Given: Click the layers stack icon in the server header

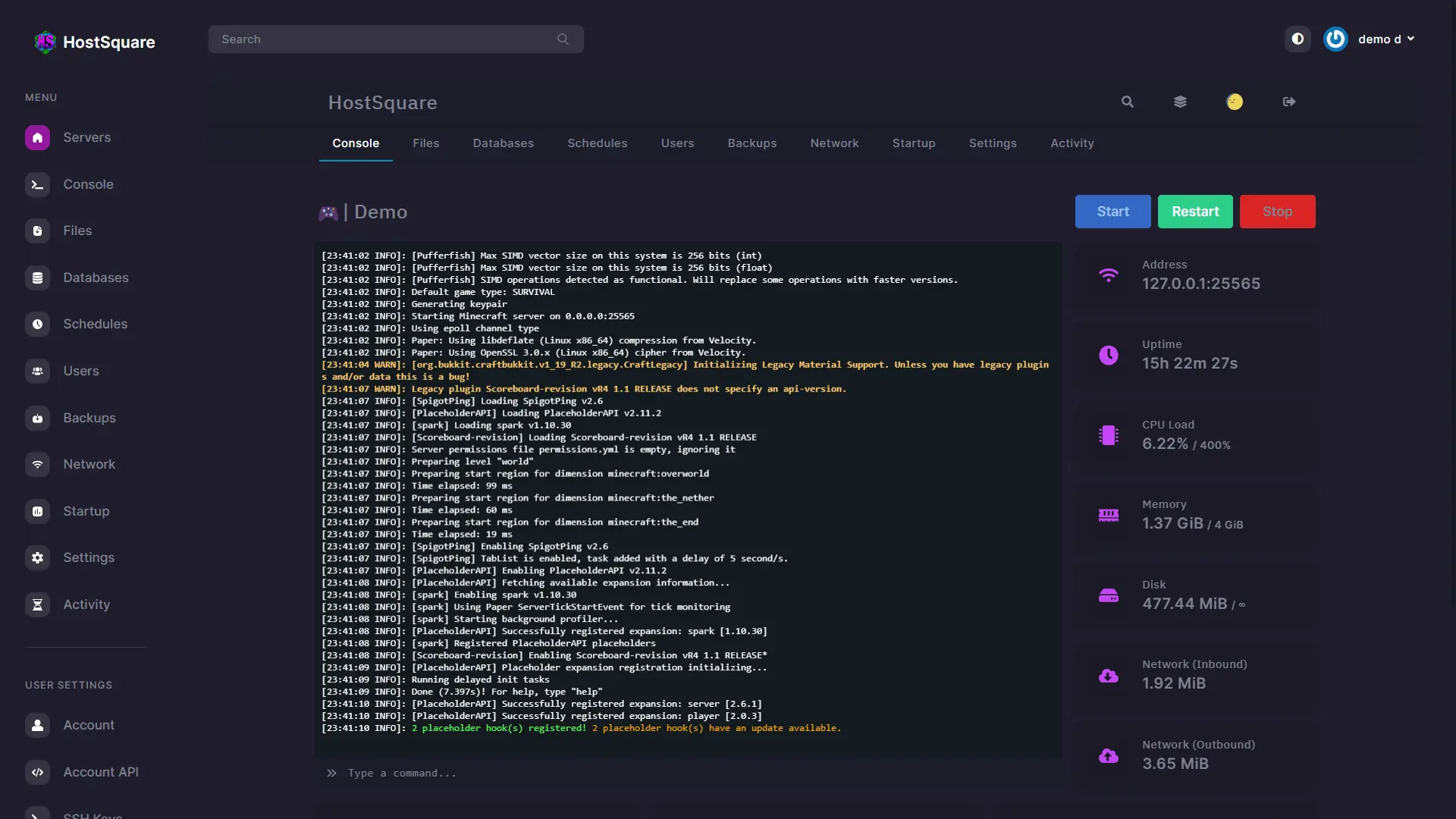Looking at the screenshot, I should coord(1180,102).
